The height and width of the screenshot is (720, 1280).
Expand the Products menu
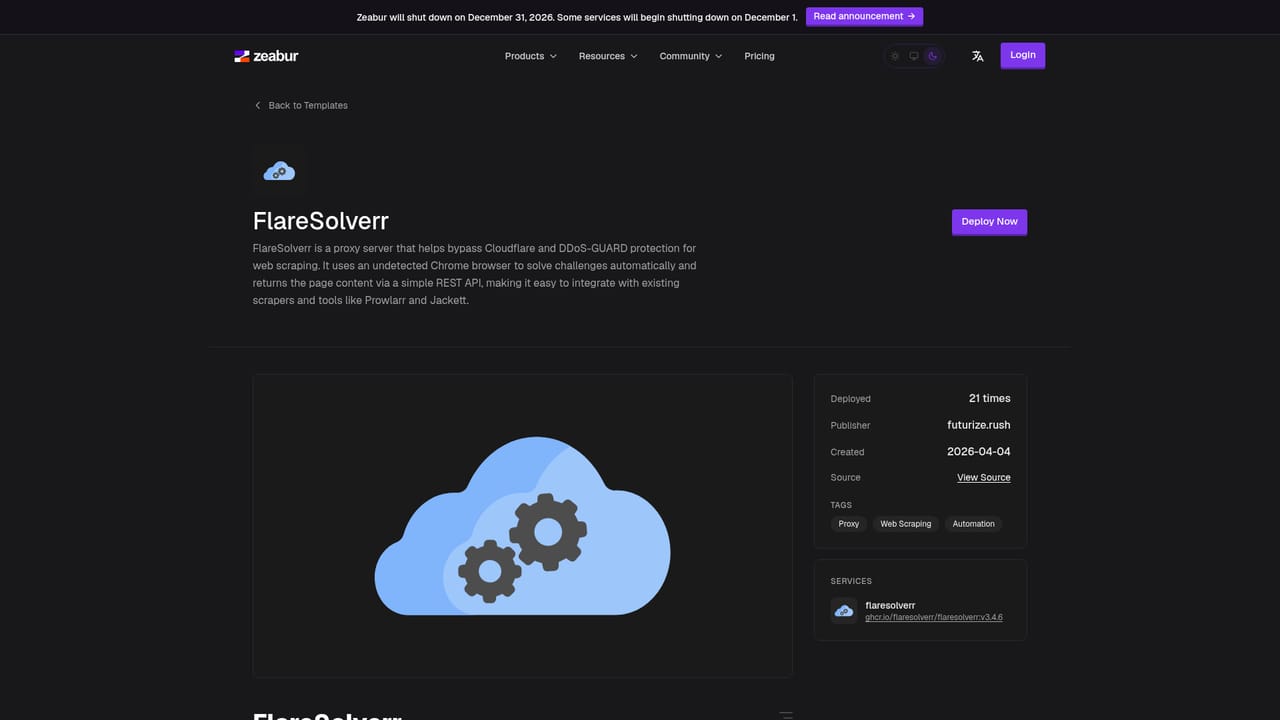pos(531,56)
